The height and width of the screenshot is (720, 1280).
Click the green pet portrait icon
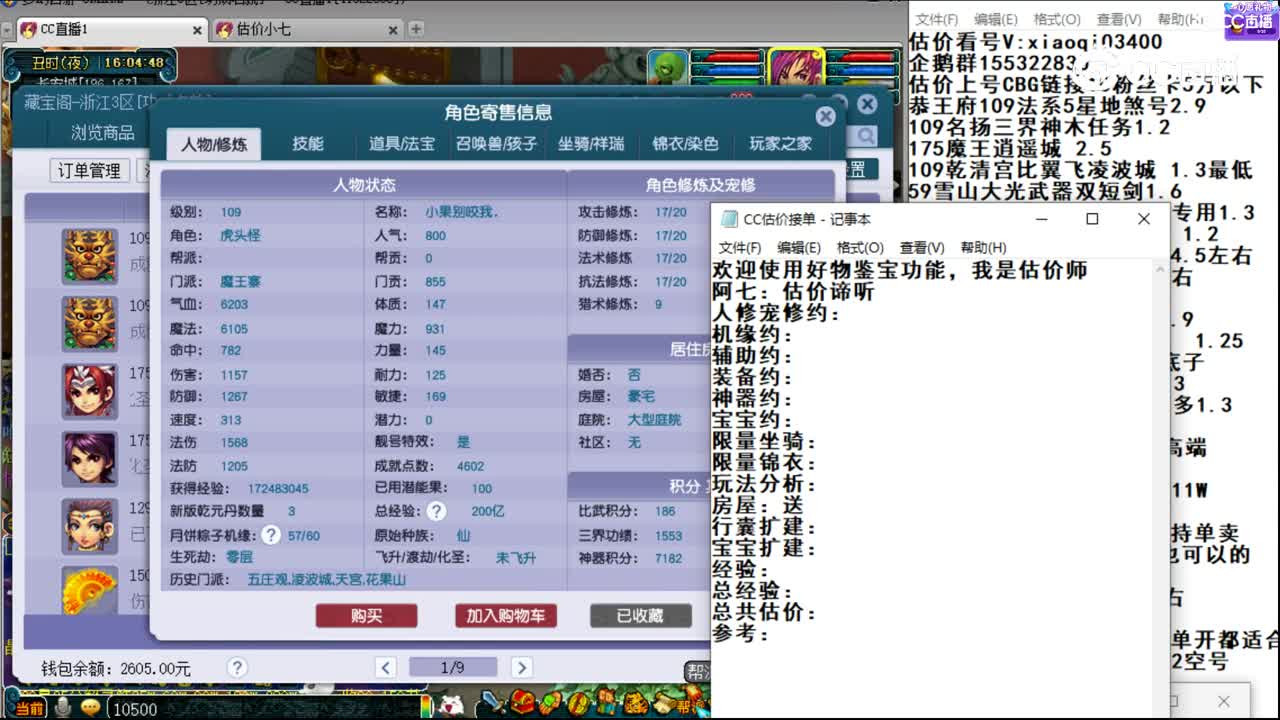668,68
